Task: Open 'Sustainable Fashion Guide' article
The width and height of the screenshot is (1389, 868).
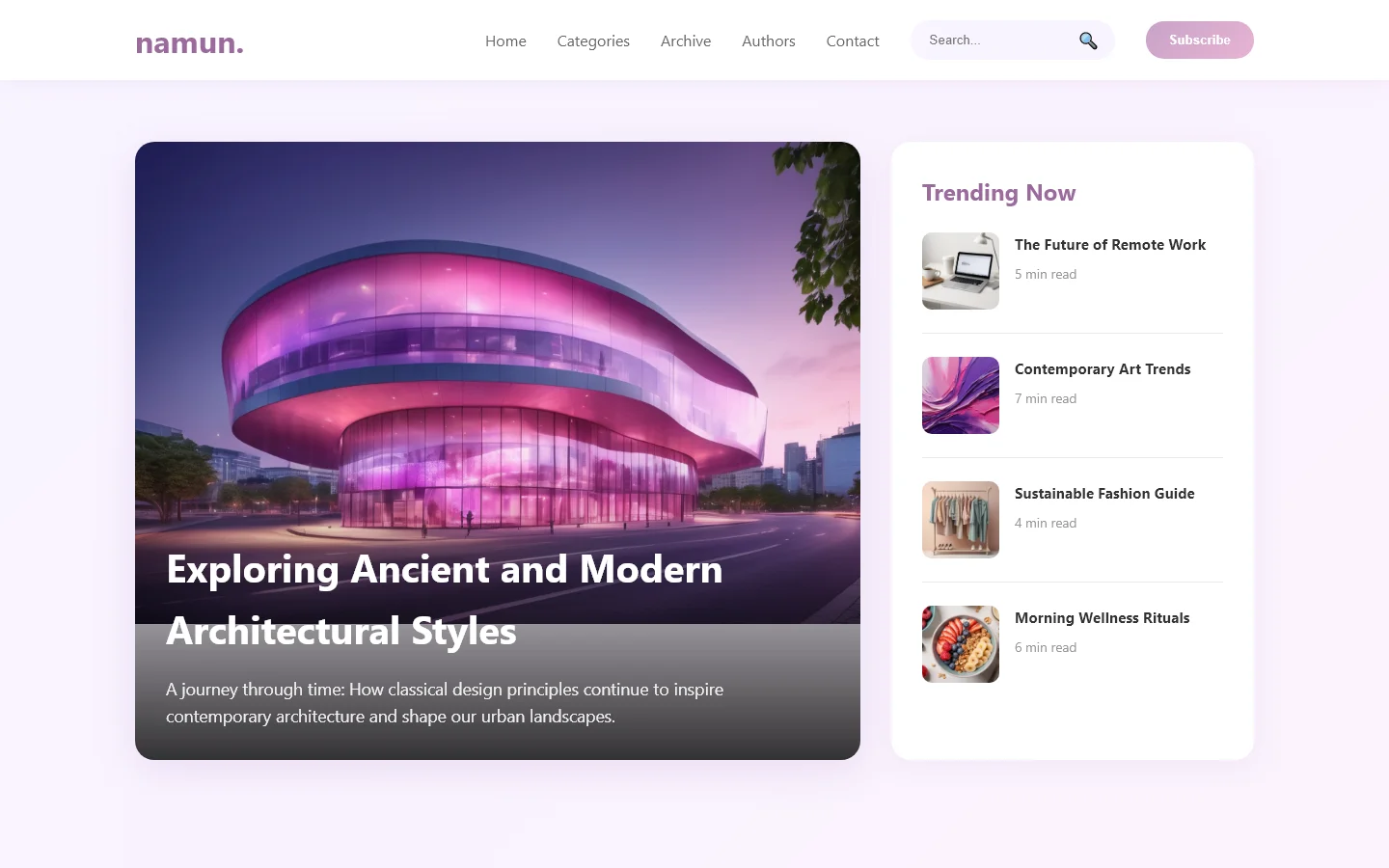Action: [x=1104, y=494]
